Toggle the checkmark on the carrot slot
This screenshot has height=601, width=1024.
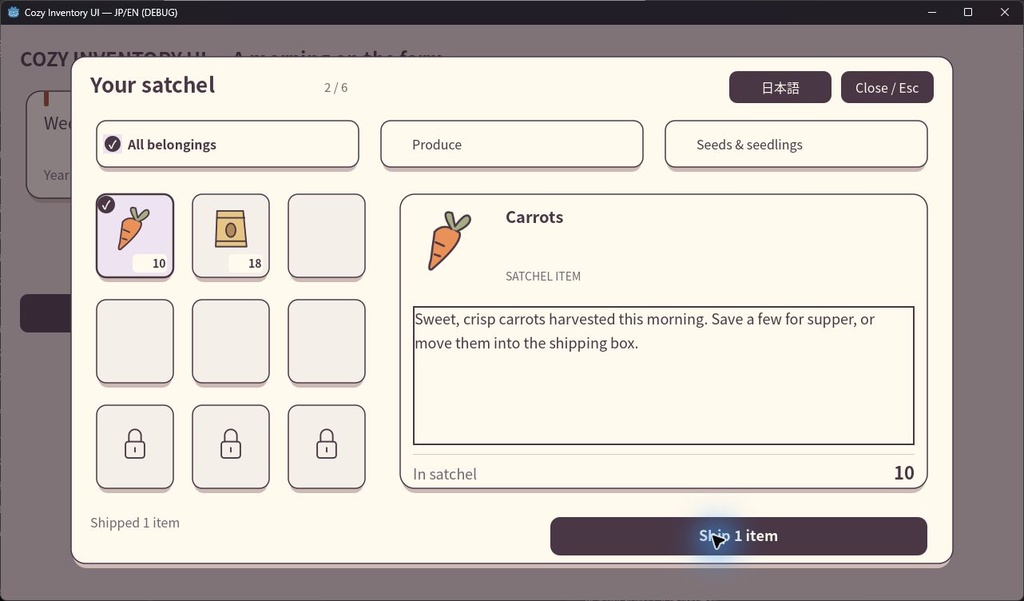point(106,204)
